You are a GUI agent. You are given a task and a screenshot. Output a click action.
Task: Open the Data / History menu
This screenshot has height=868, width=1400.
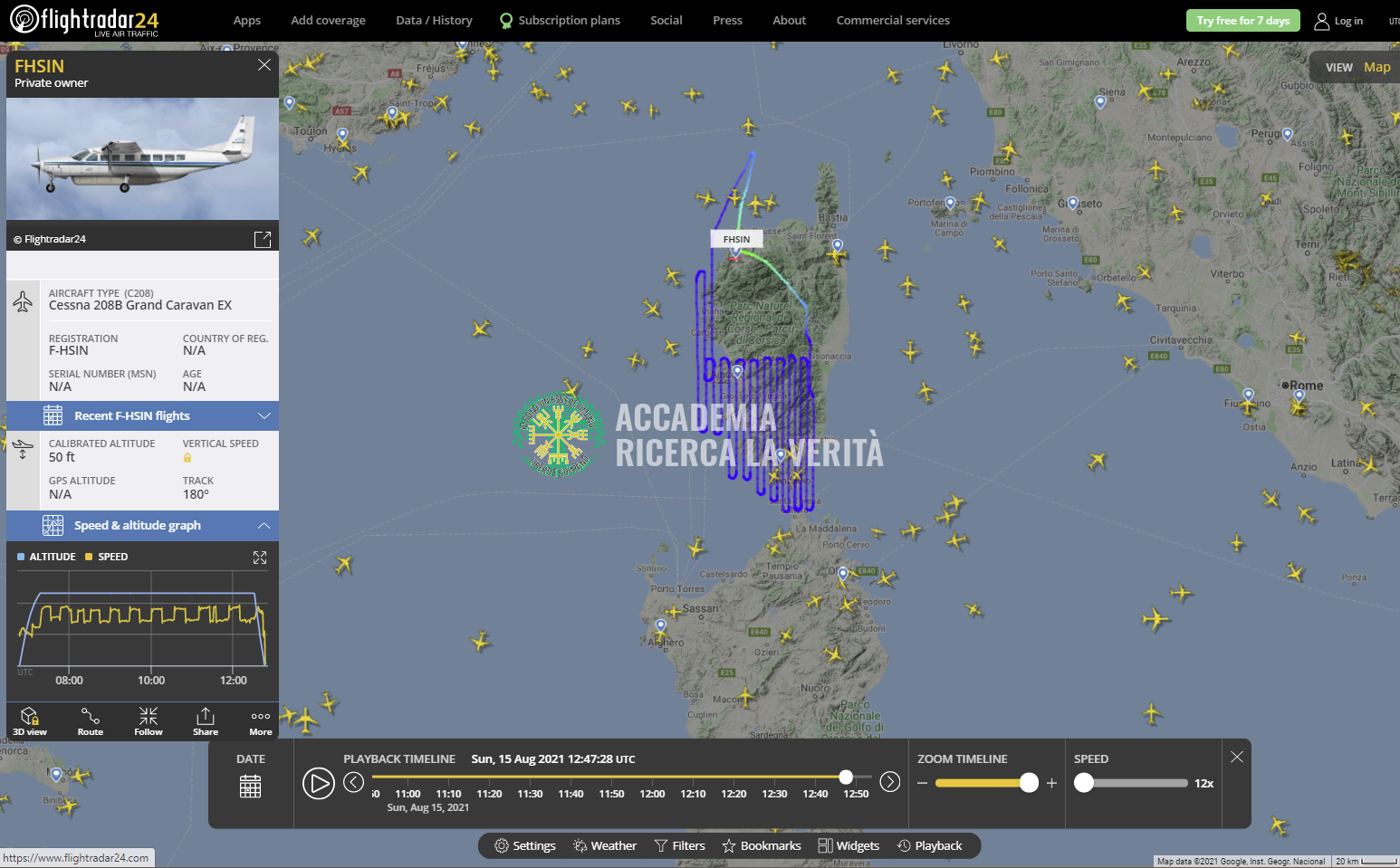pos(434,20)
